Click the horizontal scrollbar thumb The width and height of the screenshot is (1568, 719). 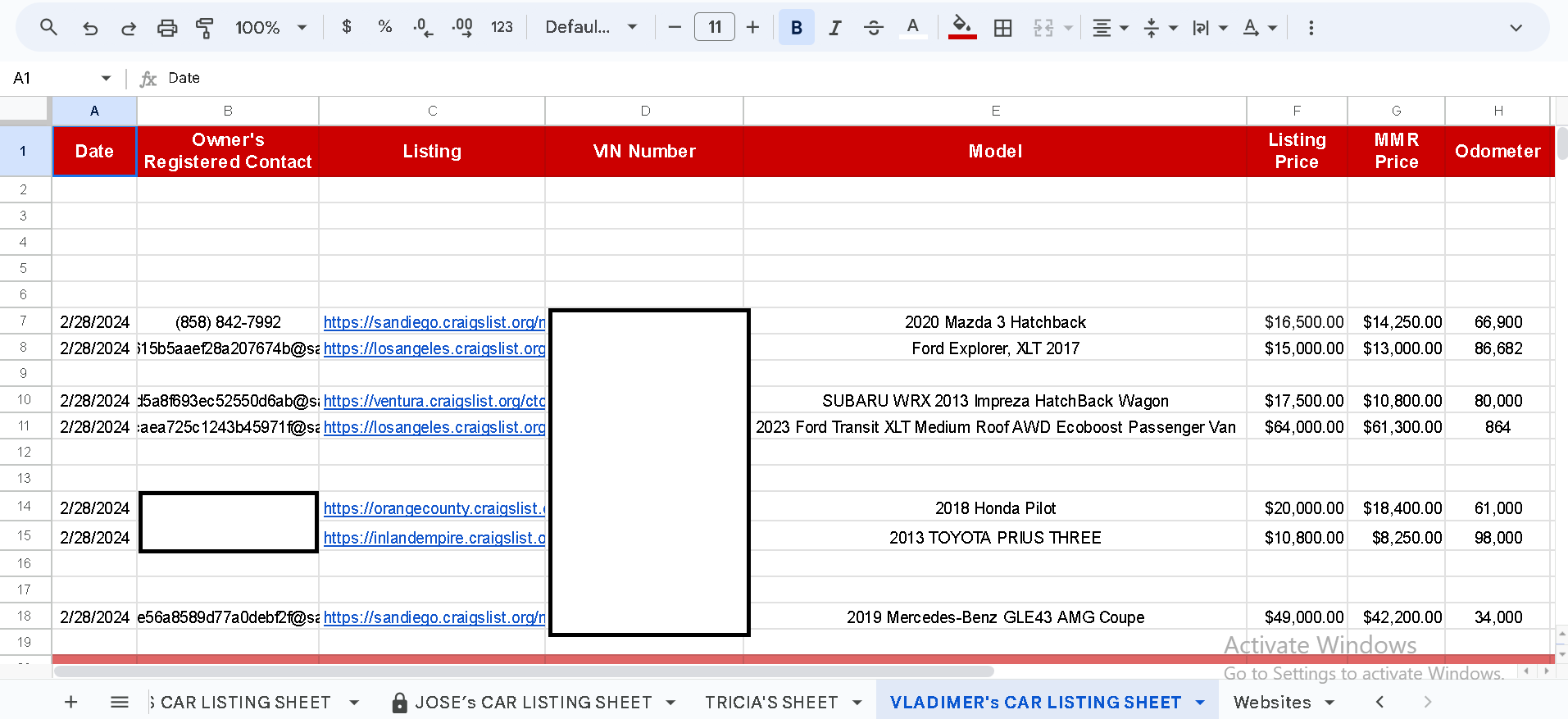pos(525,671)
